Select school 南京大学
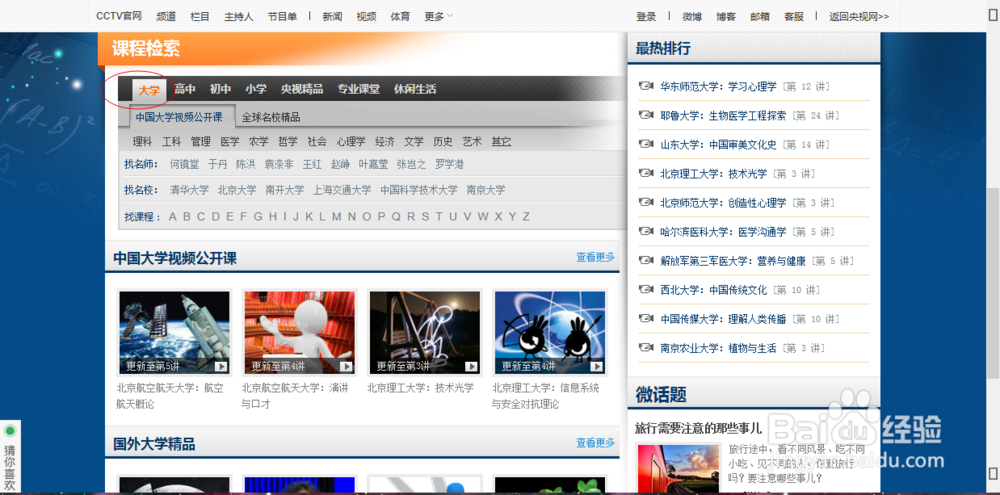The height and width of the screenshot is (495, 1000). (485, 190)
